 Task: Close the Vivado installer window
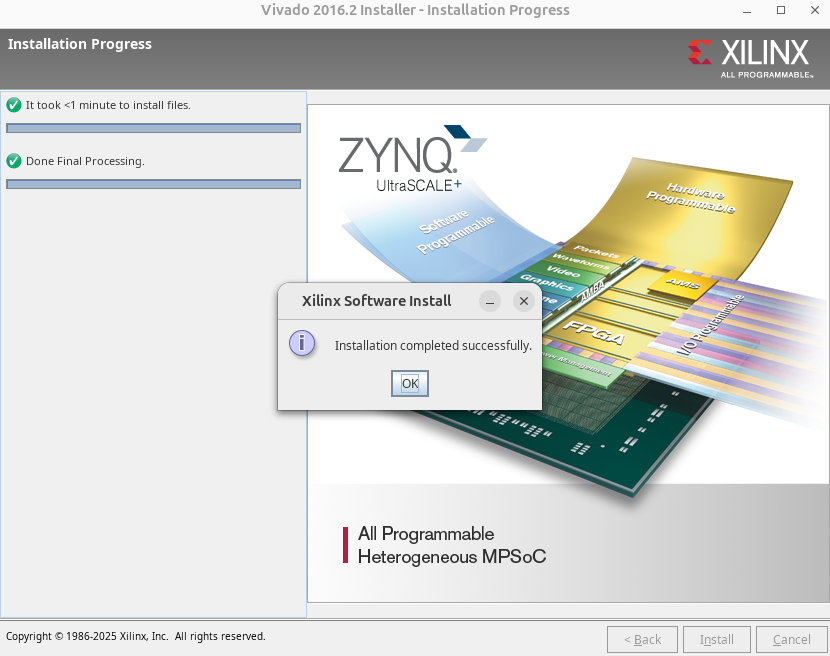pyautogui.click(x=812, y=10)
